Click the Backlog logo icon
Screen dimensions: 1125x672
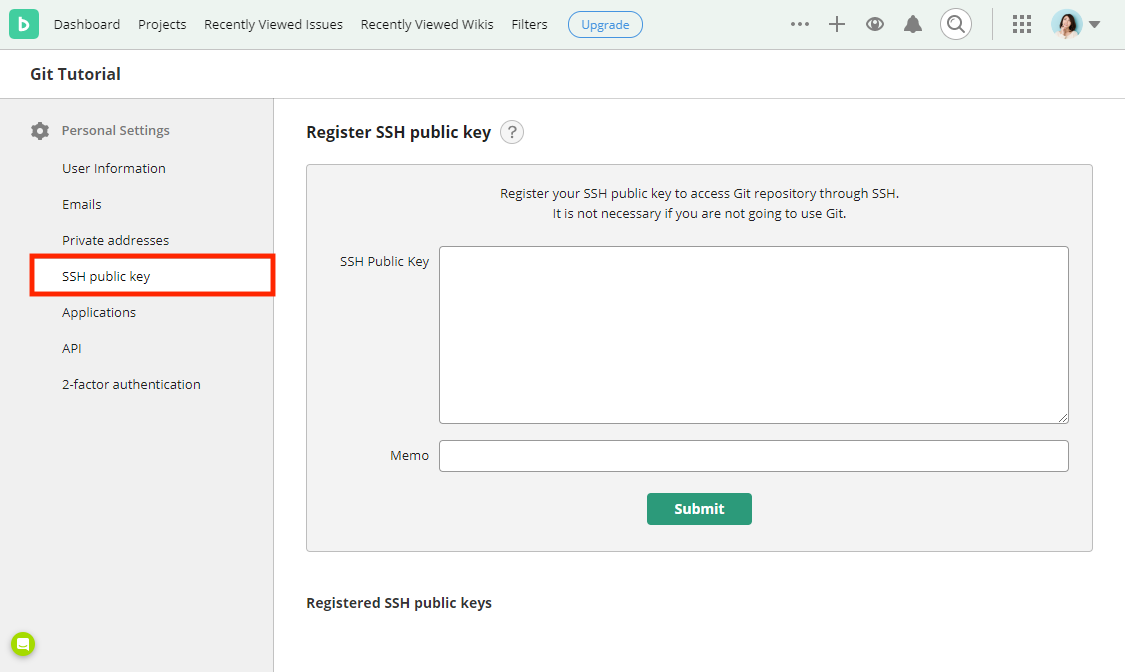tap(24, 24)
